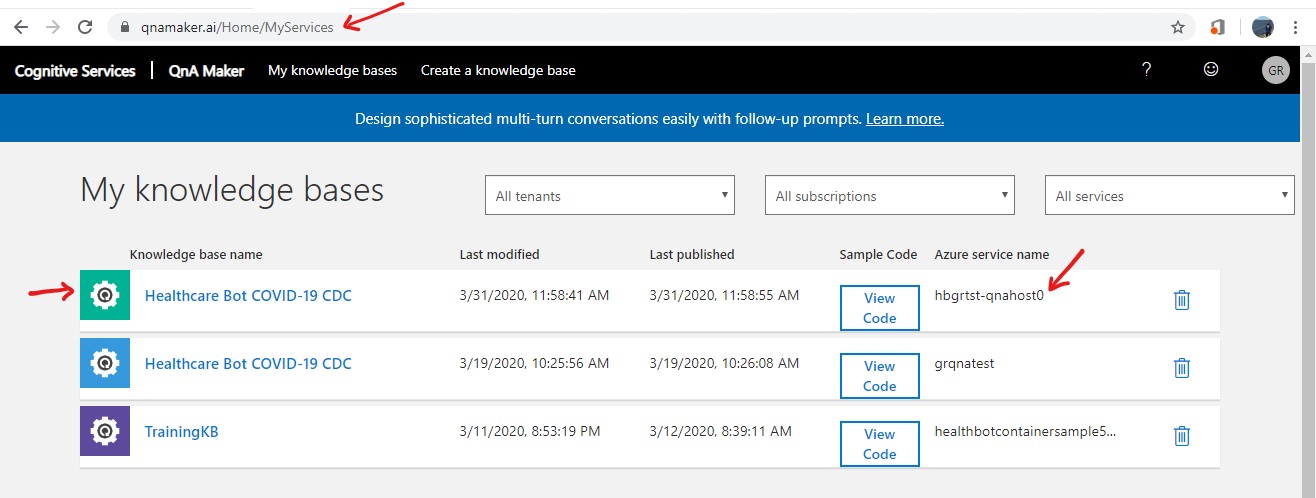This screenshot has height=498, width=1316.
Task: Delete the TrainingKB knowledge base
Action: [1181, 435]
